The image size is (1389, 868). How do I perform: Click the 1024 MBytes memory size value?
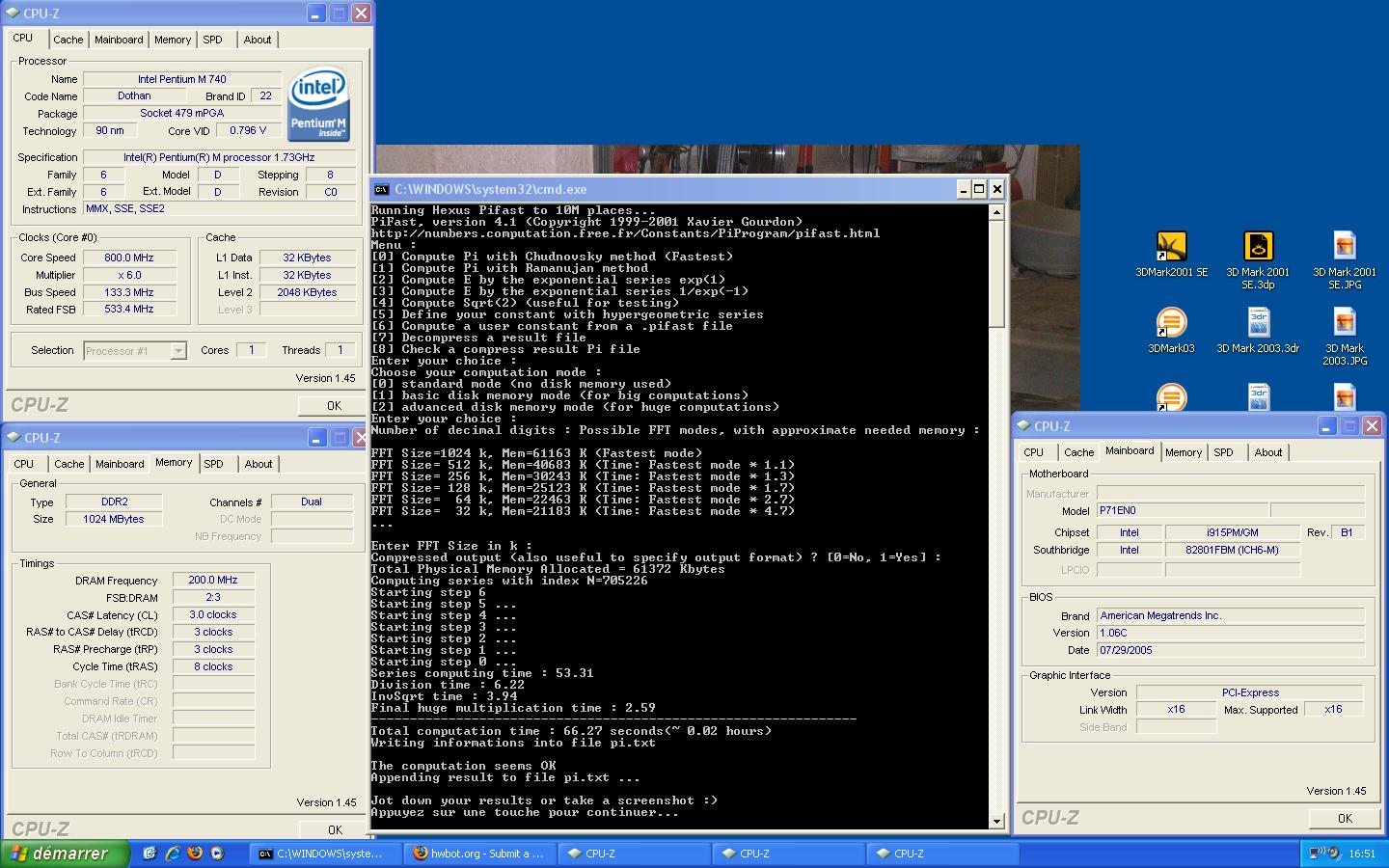point(114,519)
